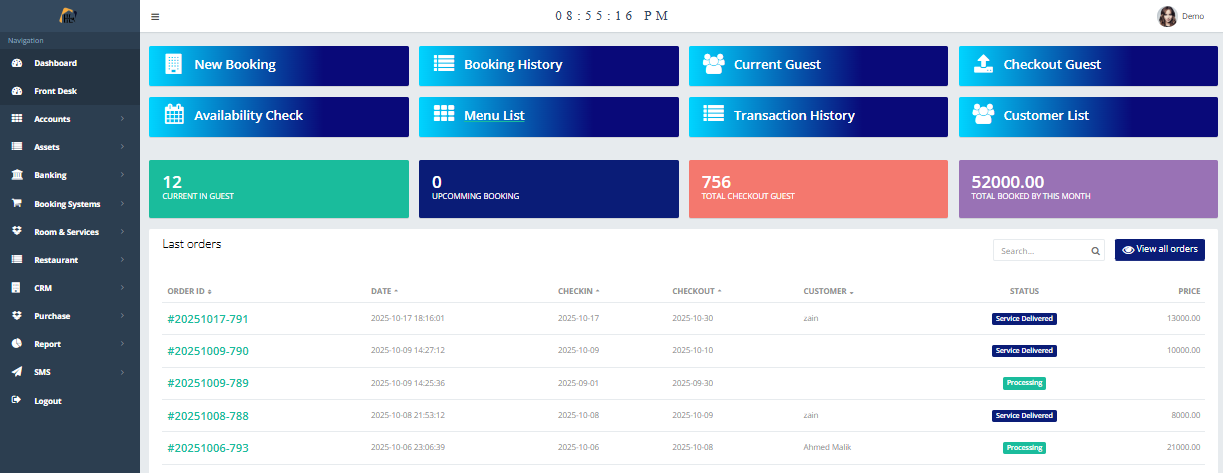Open order #20251017-791 link
The image size is (1223, 473).
(x=208, y=319)
